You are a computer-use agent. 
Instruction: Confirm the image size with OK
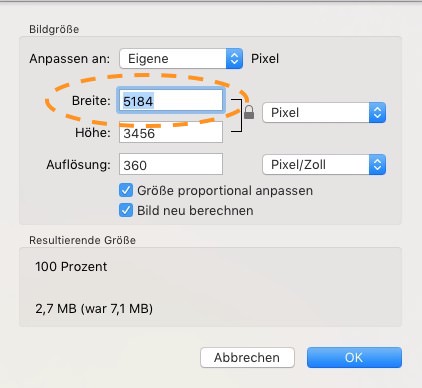[x=354, y=358]
